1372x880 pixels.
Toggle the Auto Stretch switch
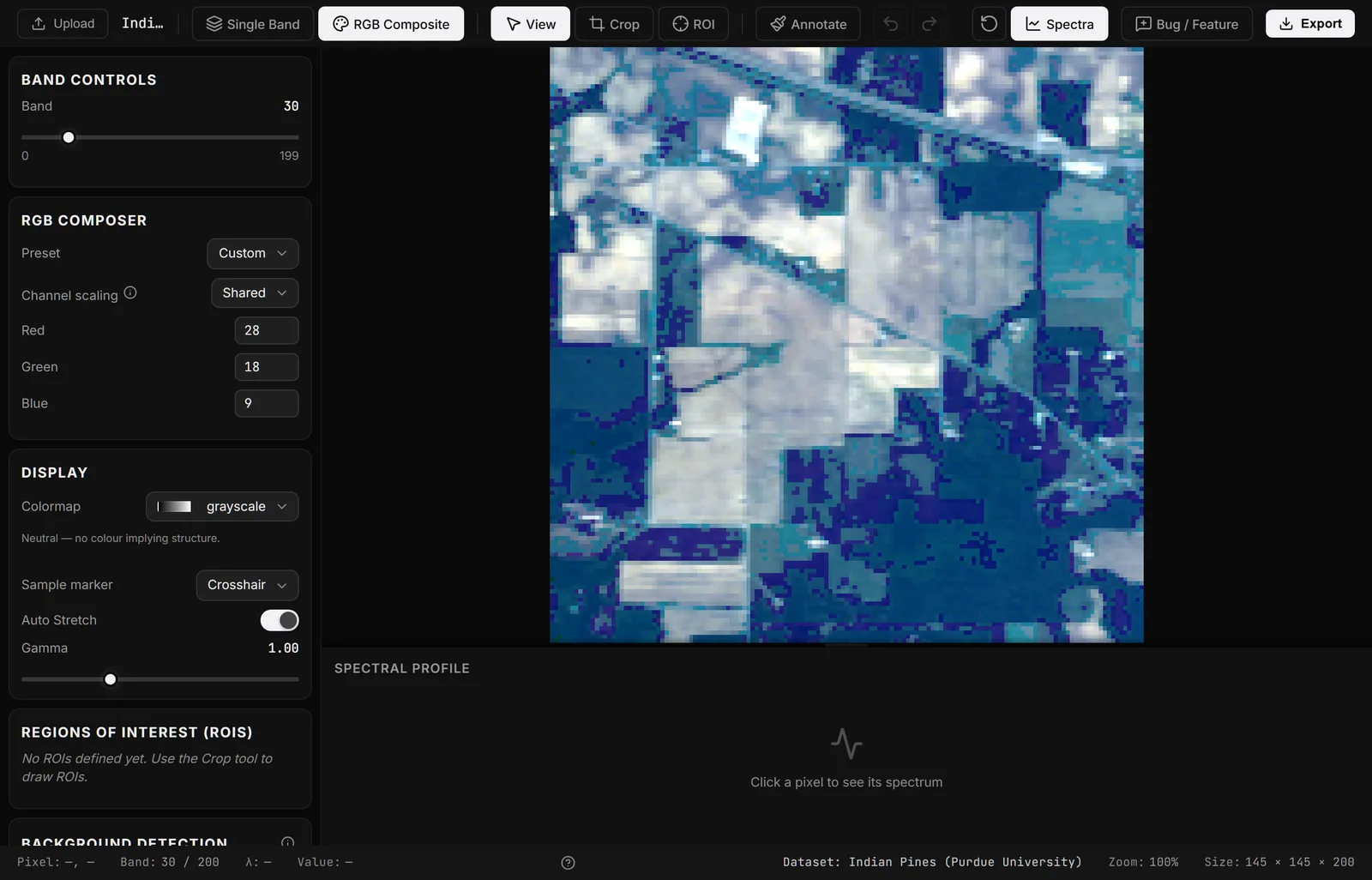(280, 620)
